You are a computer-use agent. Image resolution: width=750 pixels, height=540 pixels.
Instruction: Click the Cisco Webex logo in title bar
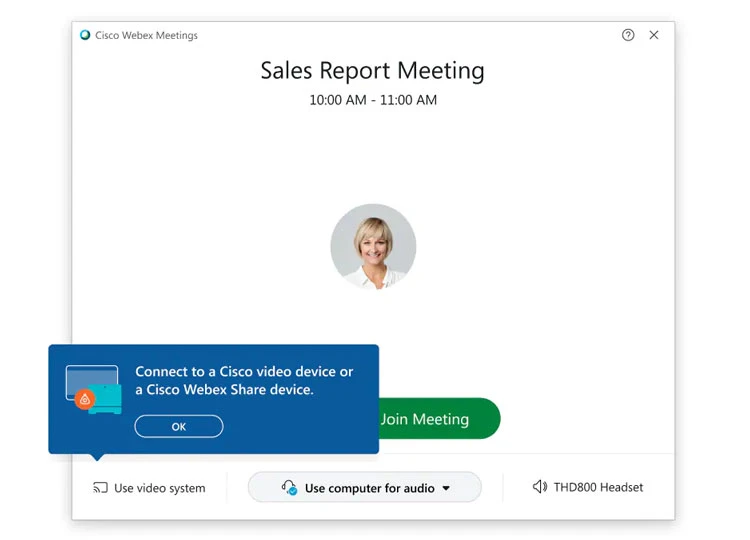point(85,35)
